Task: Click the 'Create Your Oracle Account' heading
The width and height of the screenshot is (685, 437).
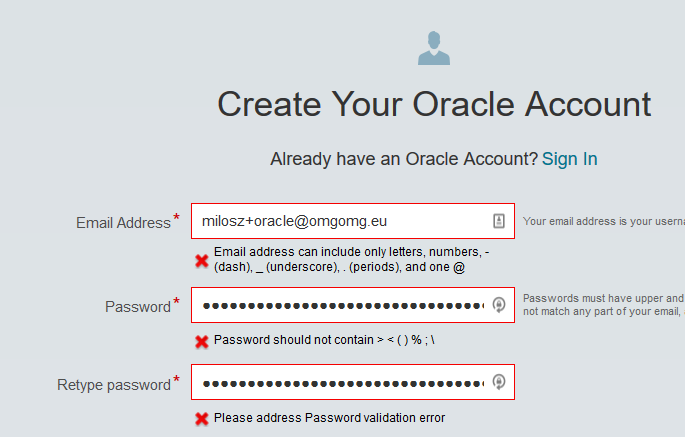Action: [434, 104]
